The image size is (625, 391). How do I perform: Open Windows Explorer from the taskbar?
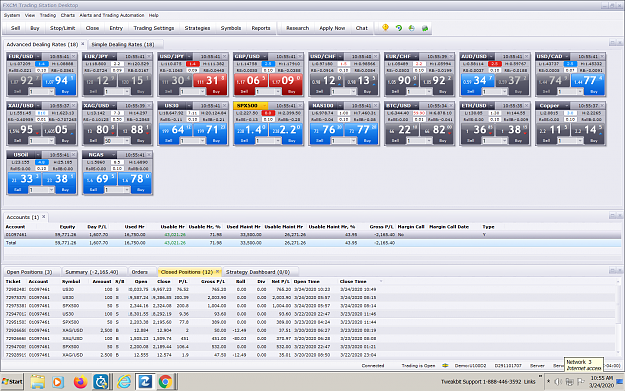37,382
